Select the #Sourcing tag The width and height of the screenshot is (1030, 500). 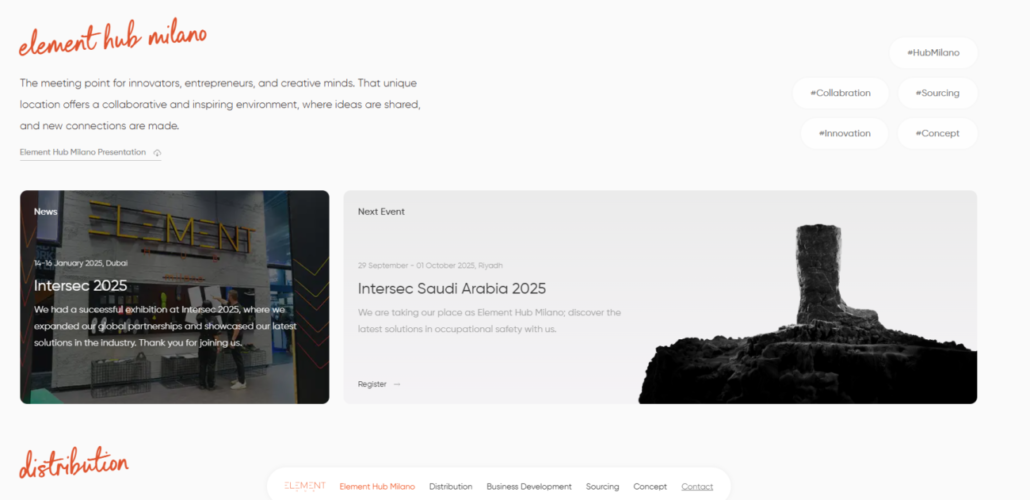click(937, 93)
